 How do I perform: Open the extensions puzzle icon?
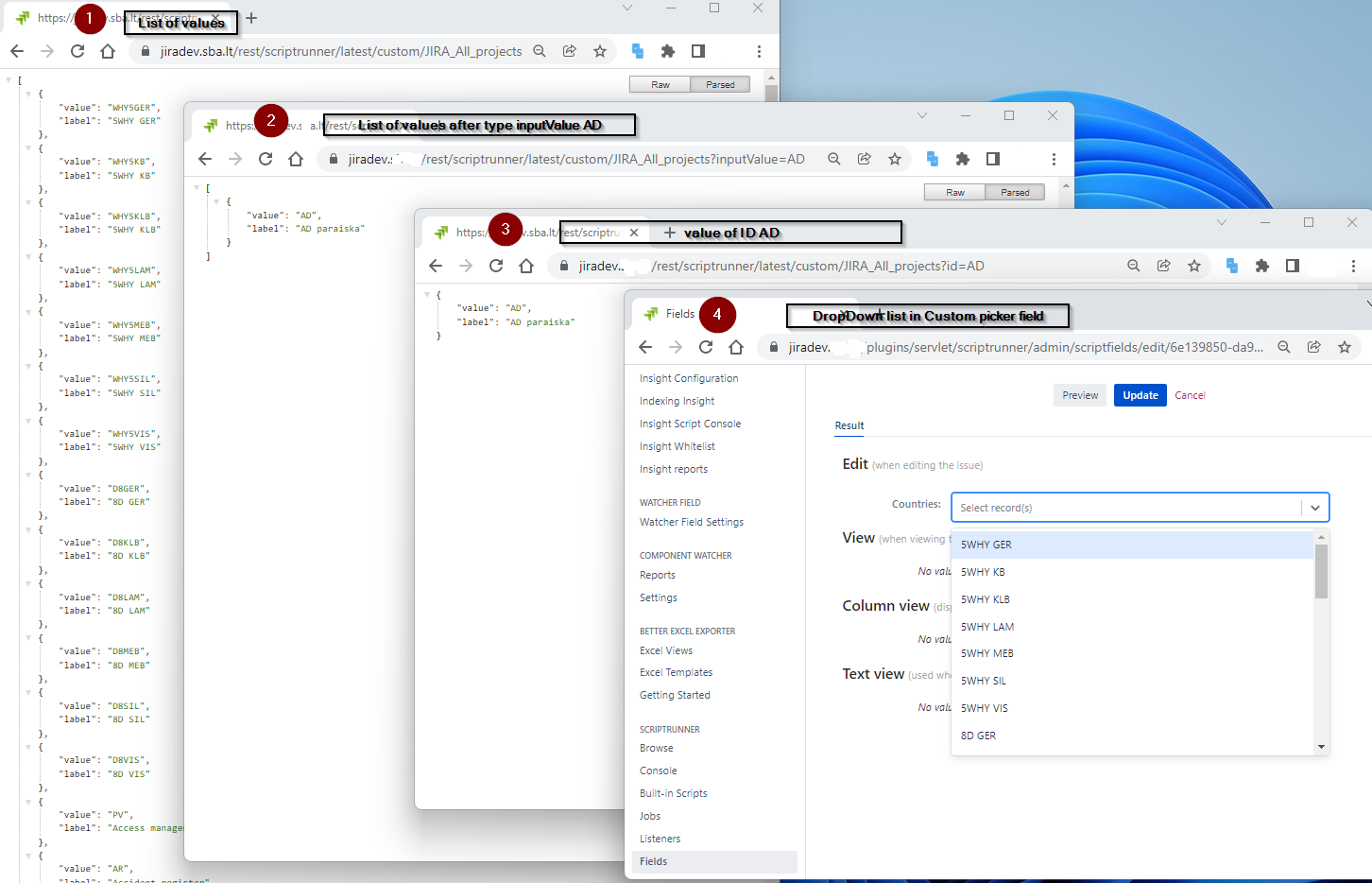665,52
